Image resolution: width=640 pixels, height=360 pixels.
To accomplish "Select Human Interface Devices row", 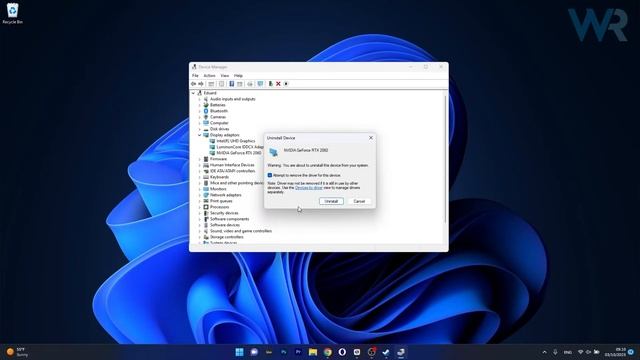I will point(232,165).
